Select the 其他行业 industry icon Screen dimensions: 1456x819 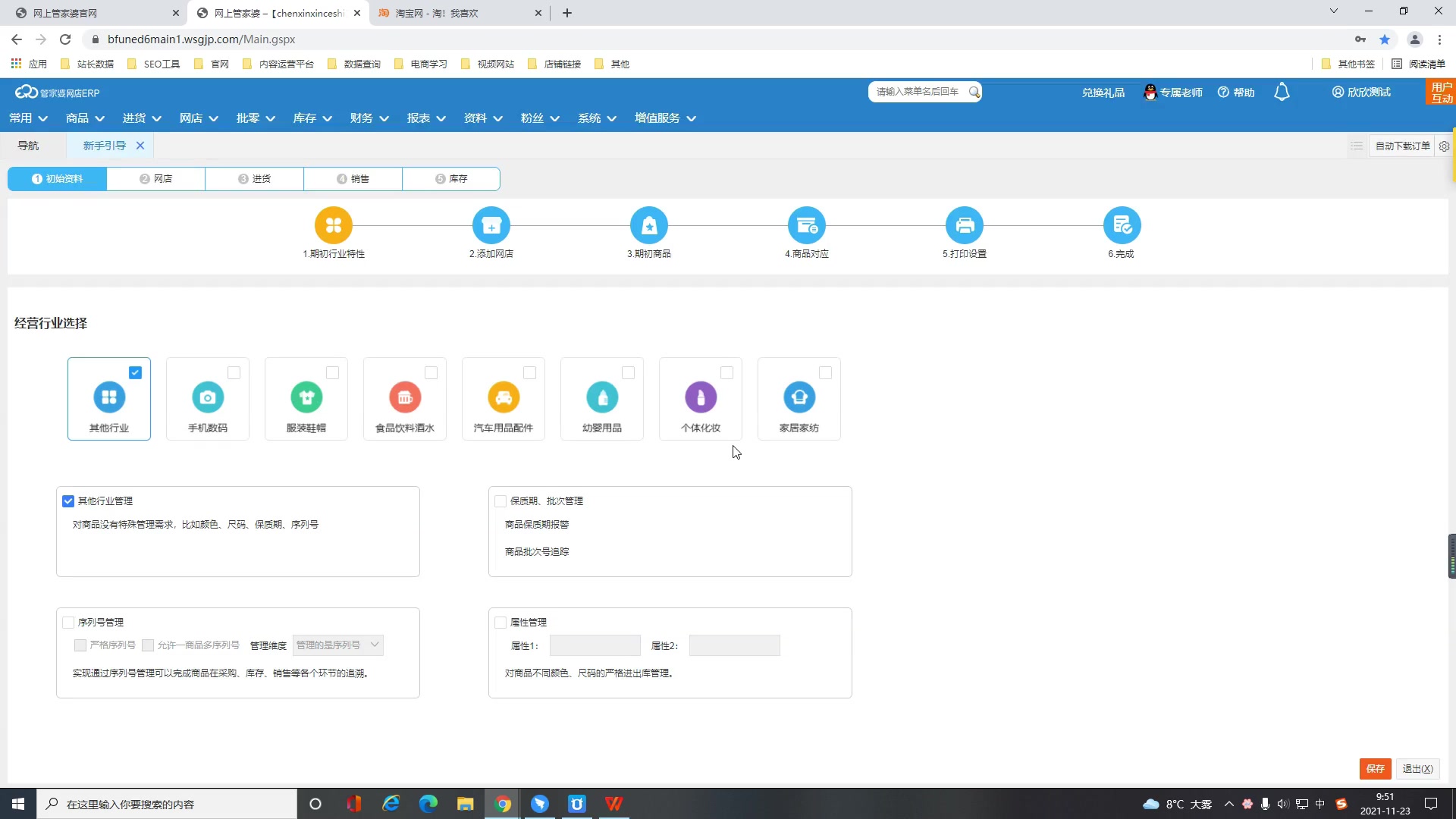point(109,397)
